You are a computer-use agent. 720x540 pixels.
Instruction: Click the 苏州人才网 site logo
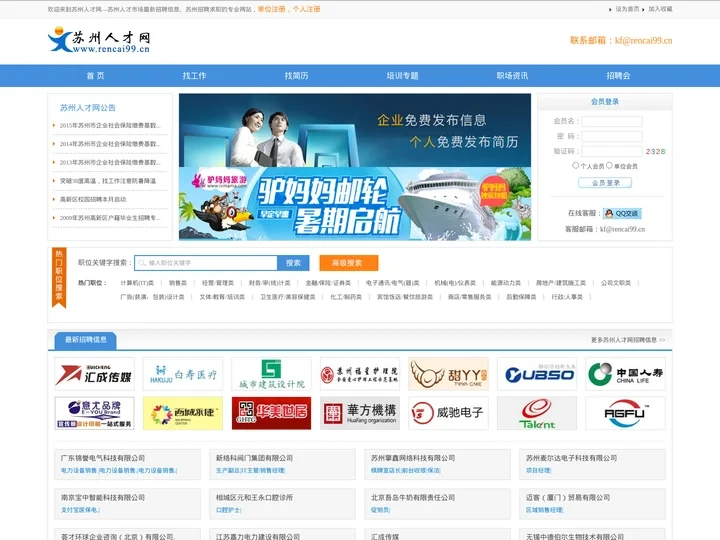point(99,39)
